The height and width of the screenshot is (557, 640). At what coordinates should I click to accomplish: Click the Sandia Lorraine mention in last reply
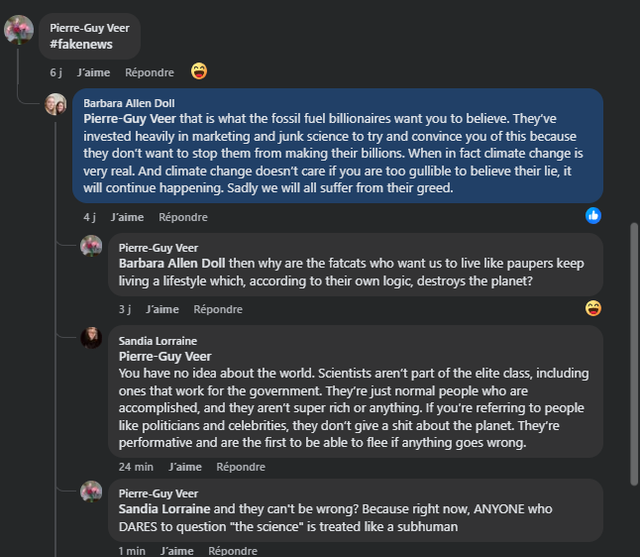coord(165,509)
